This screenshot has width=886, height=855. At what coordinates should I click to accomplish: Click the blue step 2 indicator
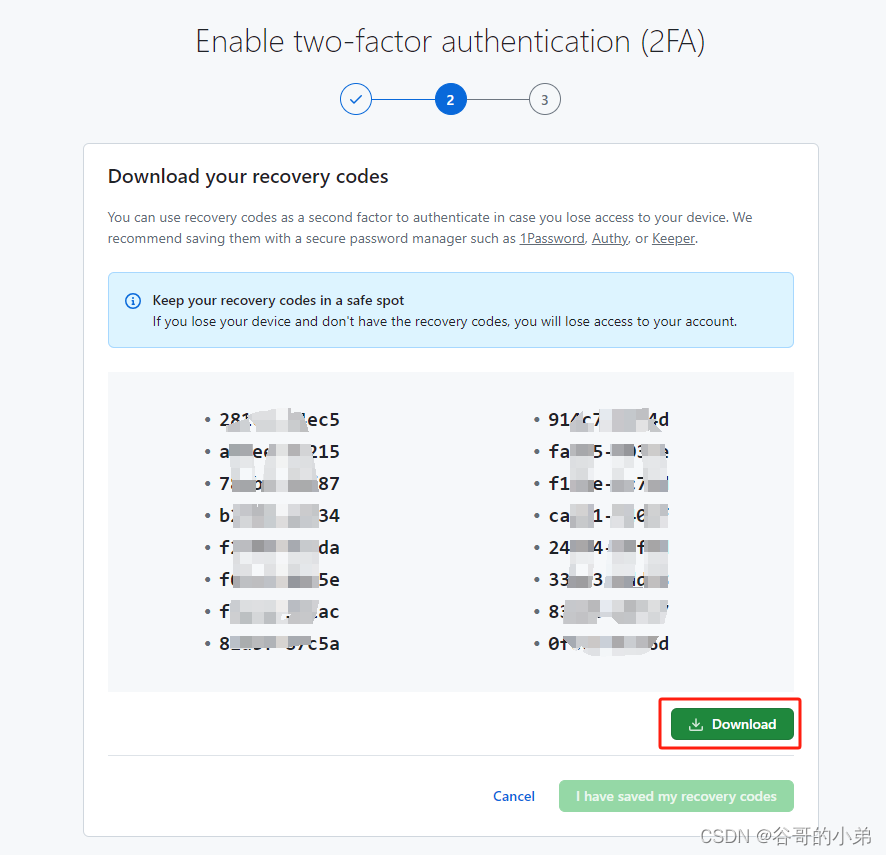[x=450, y=99]
